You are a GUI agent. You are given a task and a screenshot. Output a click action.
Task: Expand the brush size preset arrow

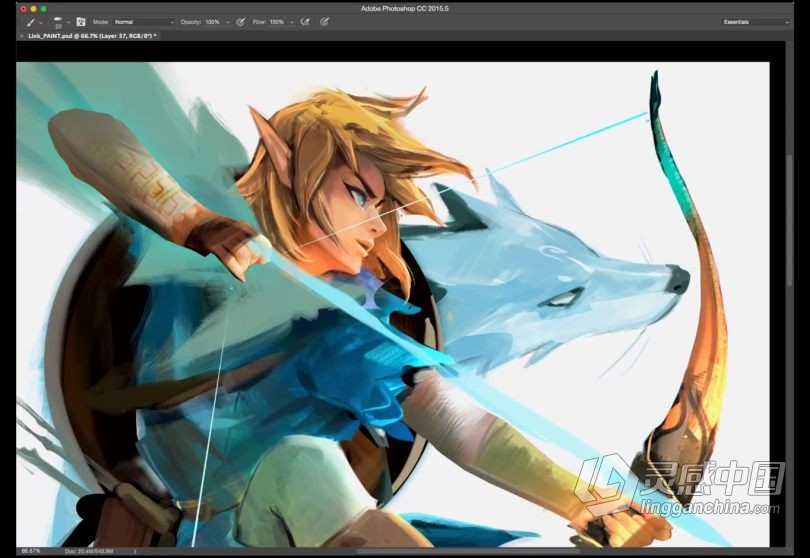(69, 21)
